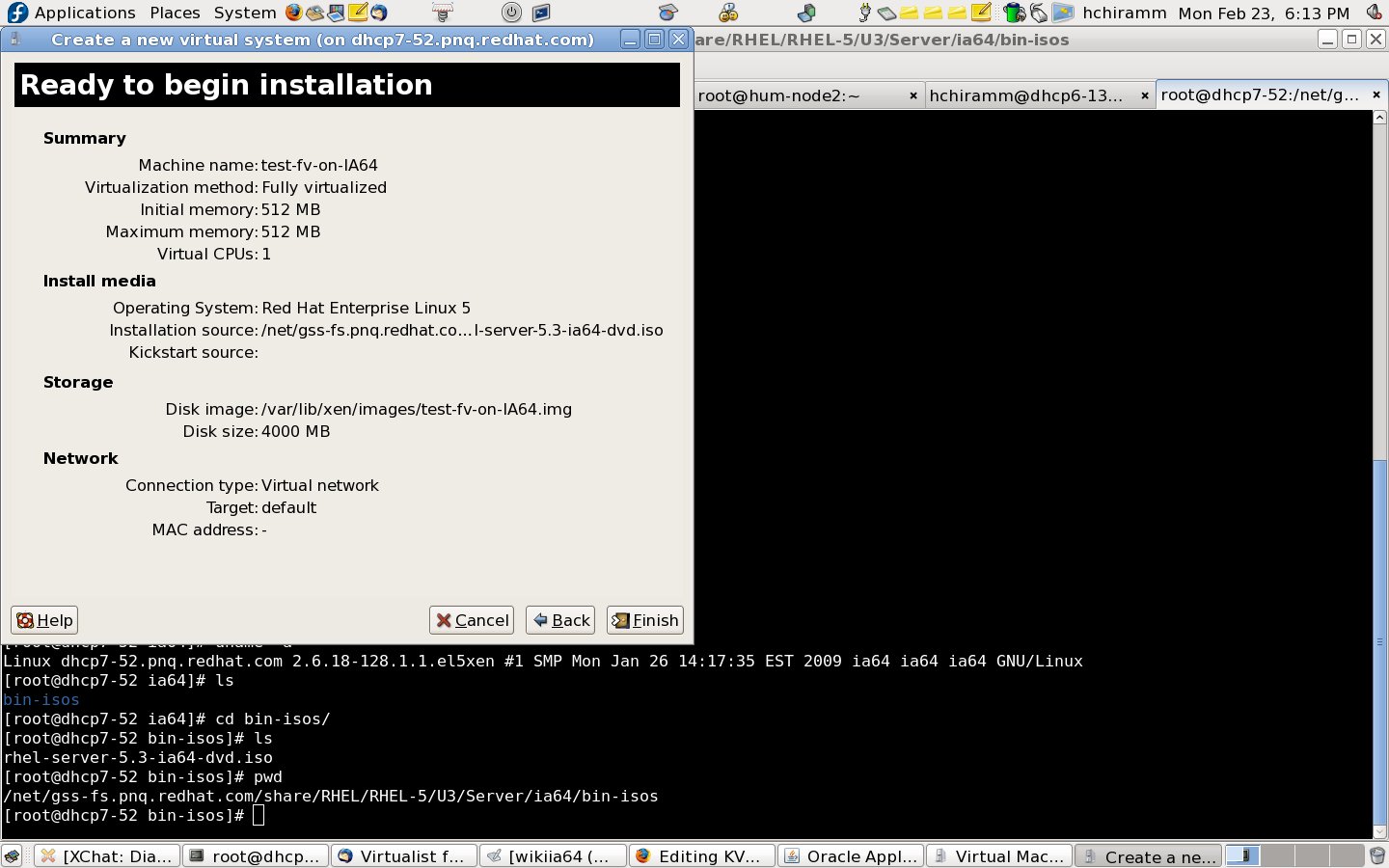Click the power button panel icon
This screenshot has height=868, width=1389.
[511, 13]
